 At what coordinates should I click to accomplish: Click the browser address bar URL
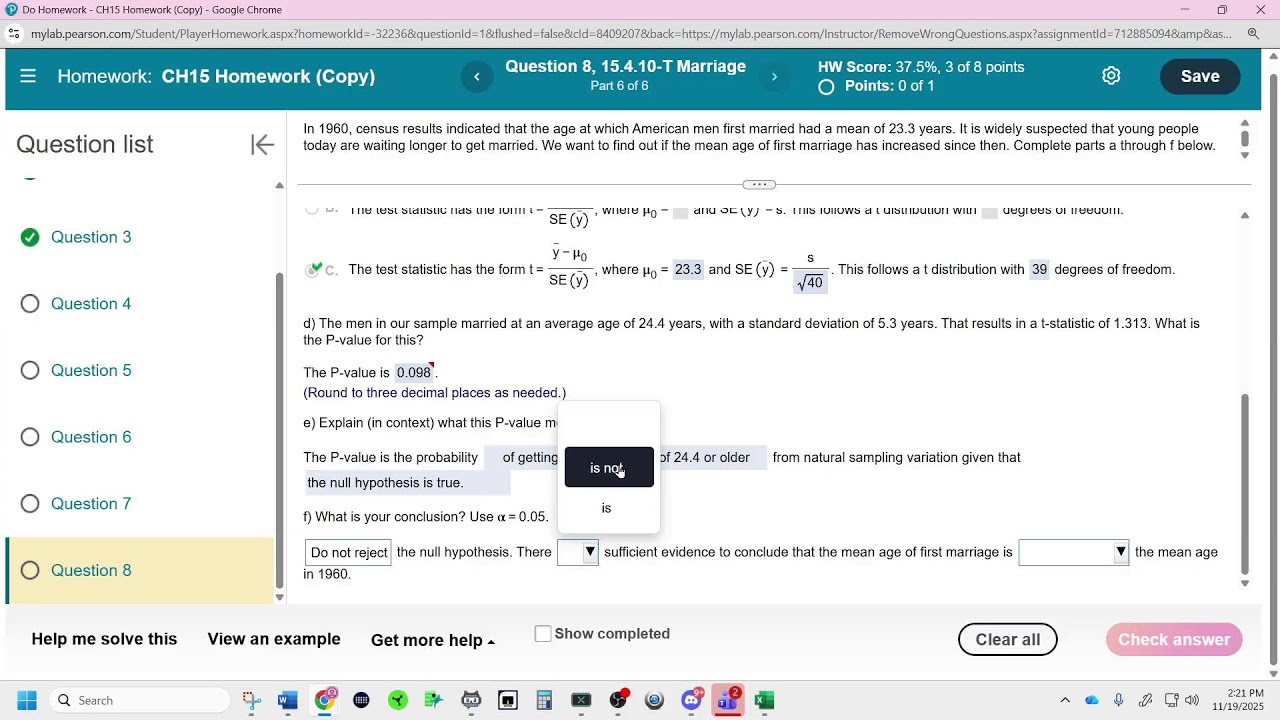click(630, 34)
